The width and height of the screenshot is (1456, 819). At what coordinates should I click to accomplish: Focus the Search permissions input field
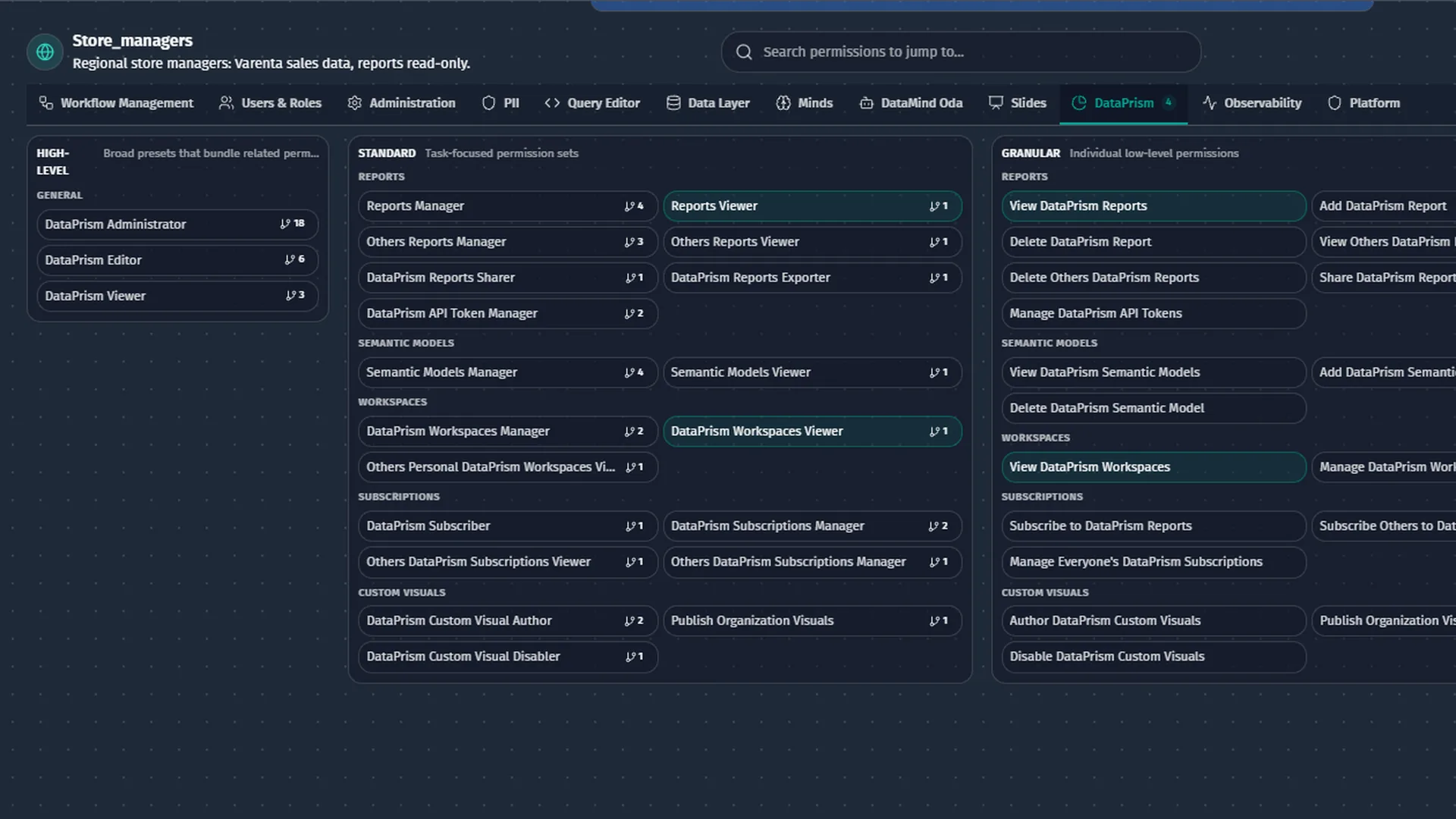tap(961, 52)
